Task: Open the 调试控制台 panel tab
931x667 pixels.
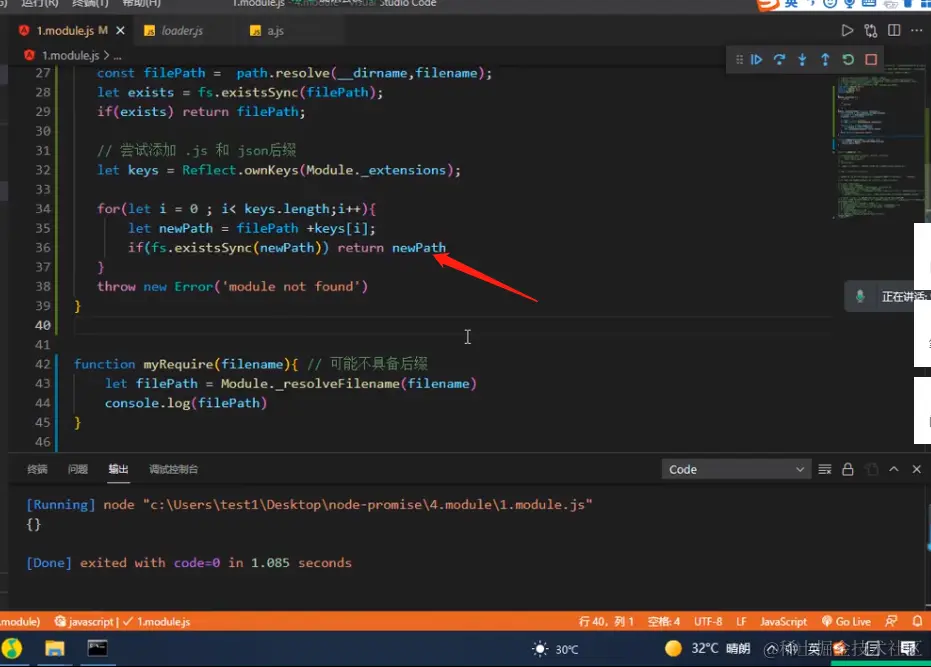Action: 173,469
